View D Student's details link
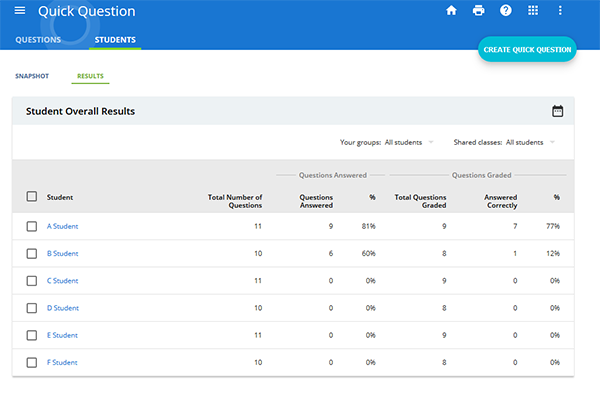600x408 pixels. point(62,308)
